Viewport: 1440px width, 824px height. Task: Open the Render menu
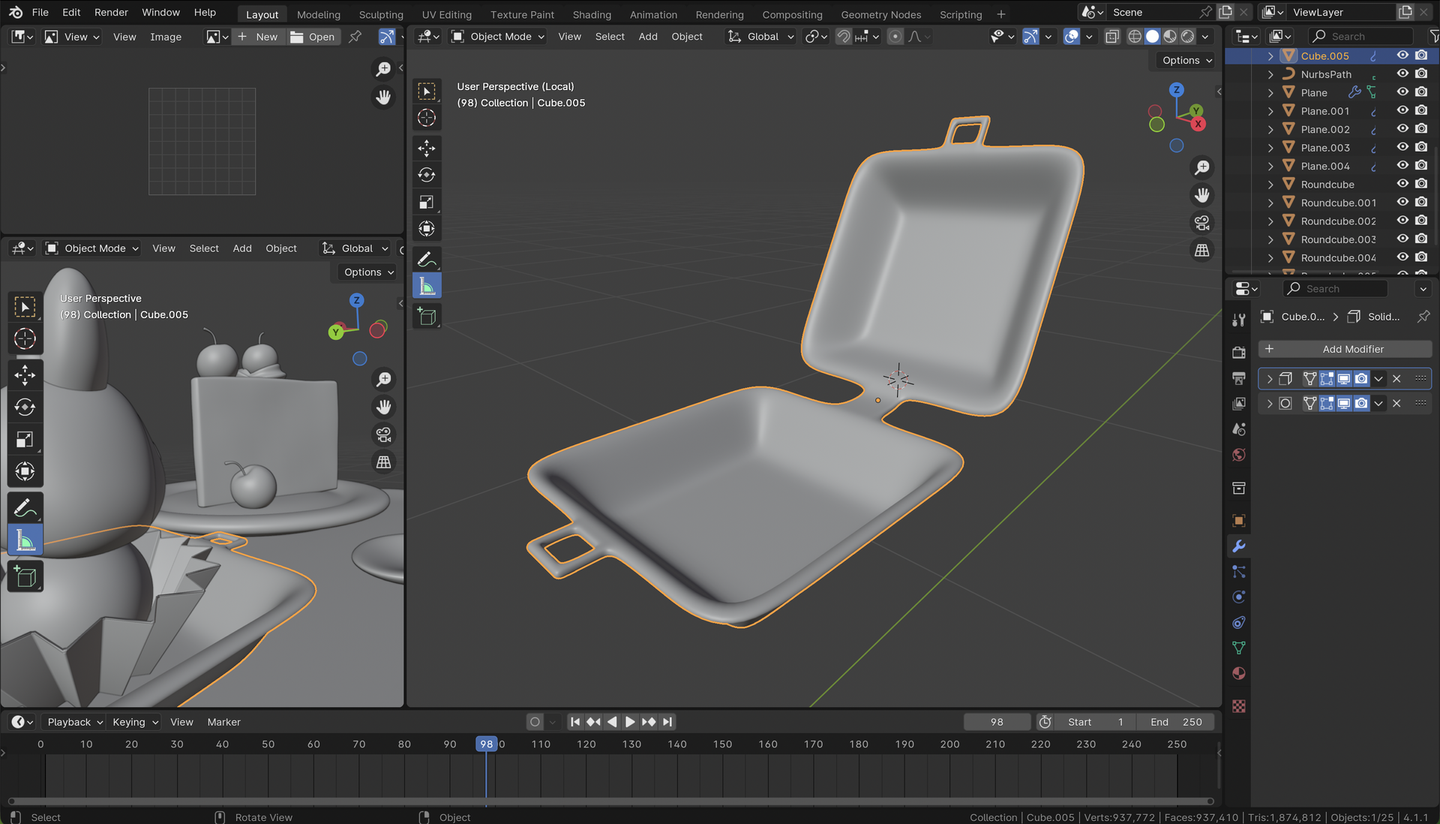(x=111, y=12)
